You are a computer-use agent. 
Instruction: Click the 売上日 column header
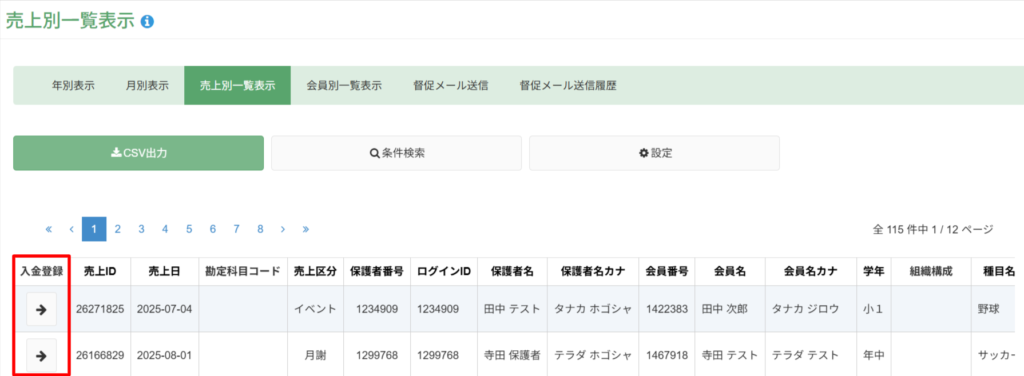click(x=165, y=272)
